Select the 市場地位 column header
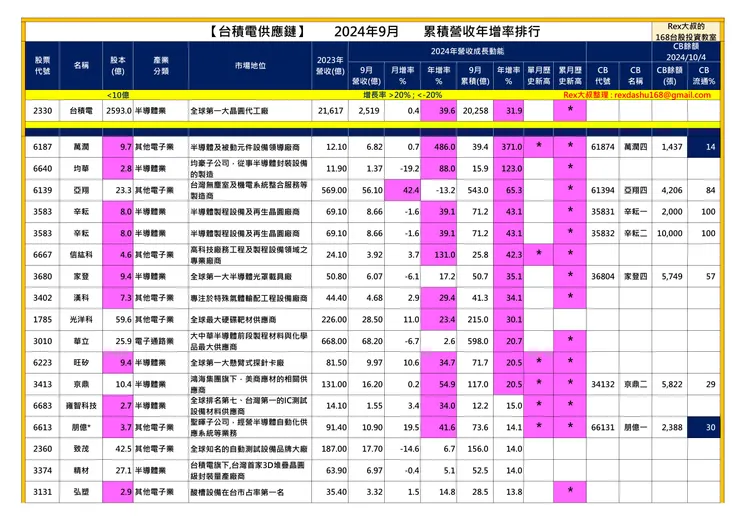 tap(250, 66)
